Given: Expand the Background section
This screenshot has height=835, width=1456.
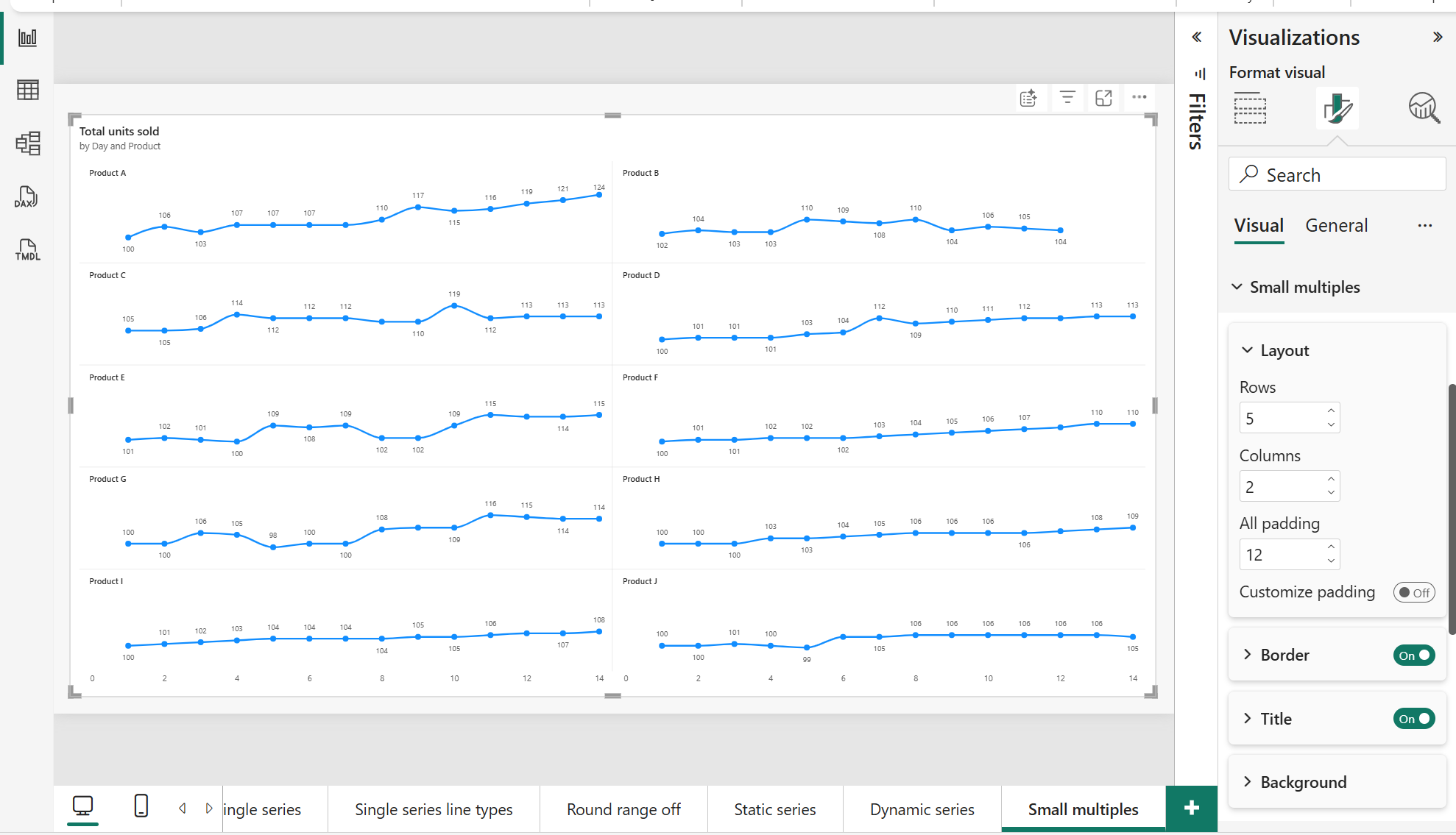Looking at the screenshot, I should tap(1247, 782).
